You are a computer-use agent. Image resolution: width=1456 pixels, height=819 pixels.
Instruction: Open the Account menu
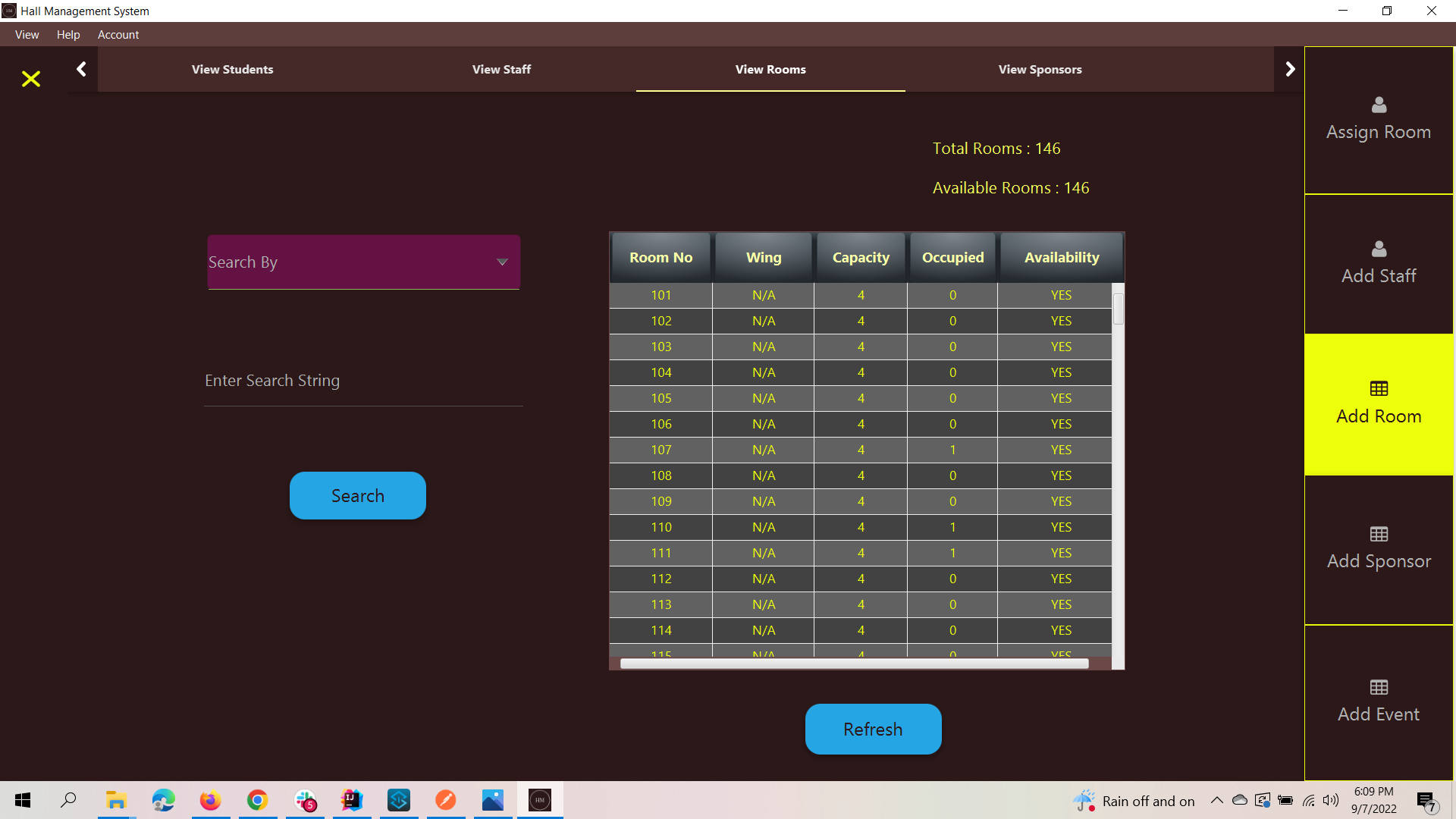click(118, 35)
